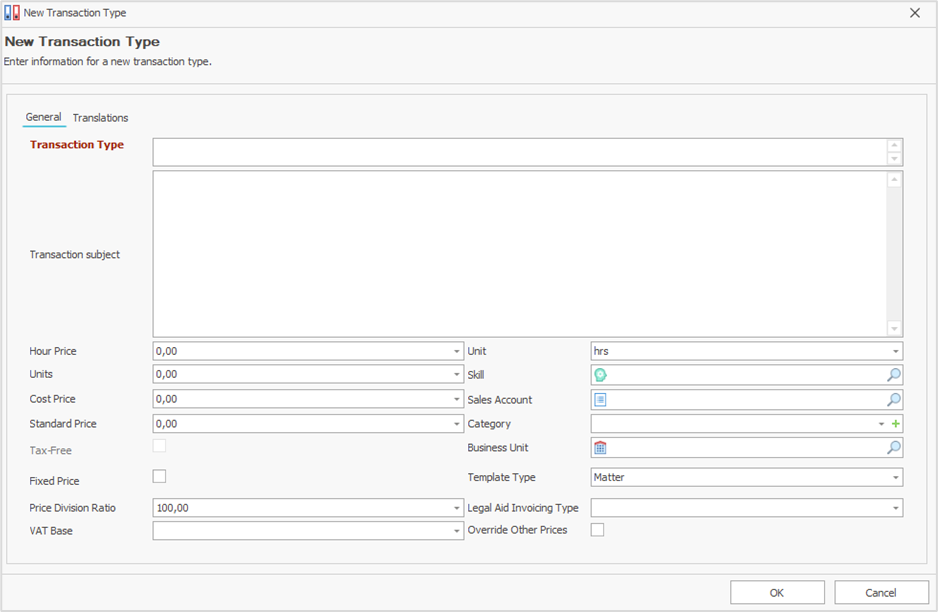Click the Sales Account search magnifier icon

tap(893, 399)
